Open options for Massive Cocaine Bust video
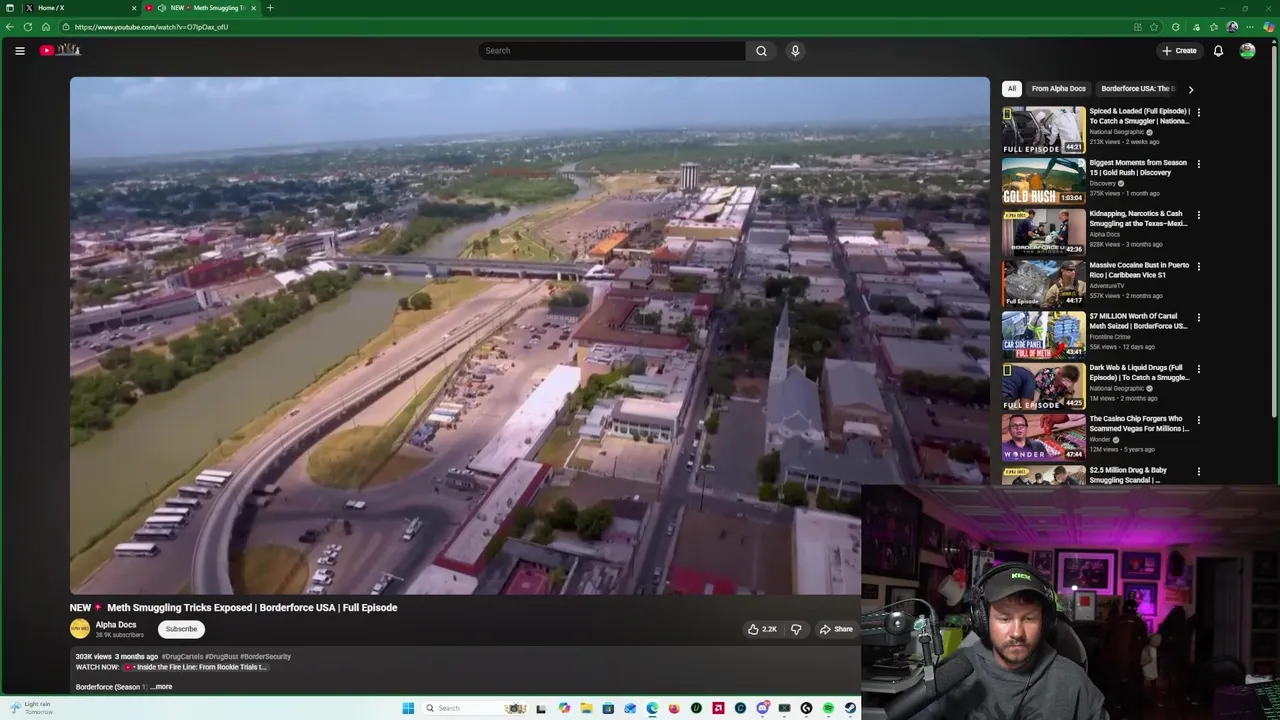The width and height of the screenshot is (1280, 720). coord(1198,267)
